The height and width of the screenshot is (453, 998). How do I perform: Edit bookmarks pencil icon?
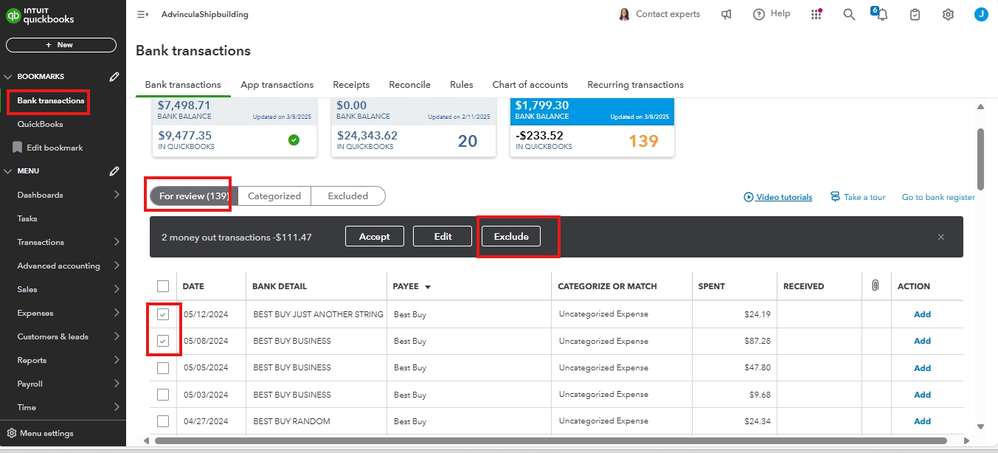point(114,76)
